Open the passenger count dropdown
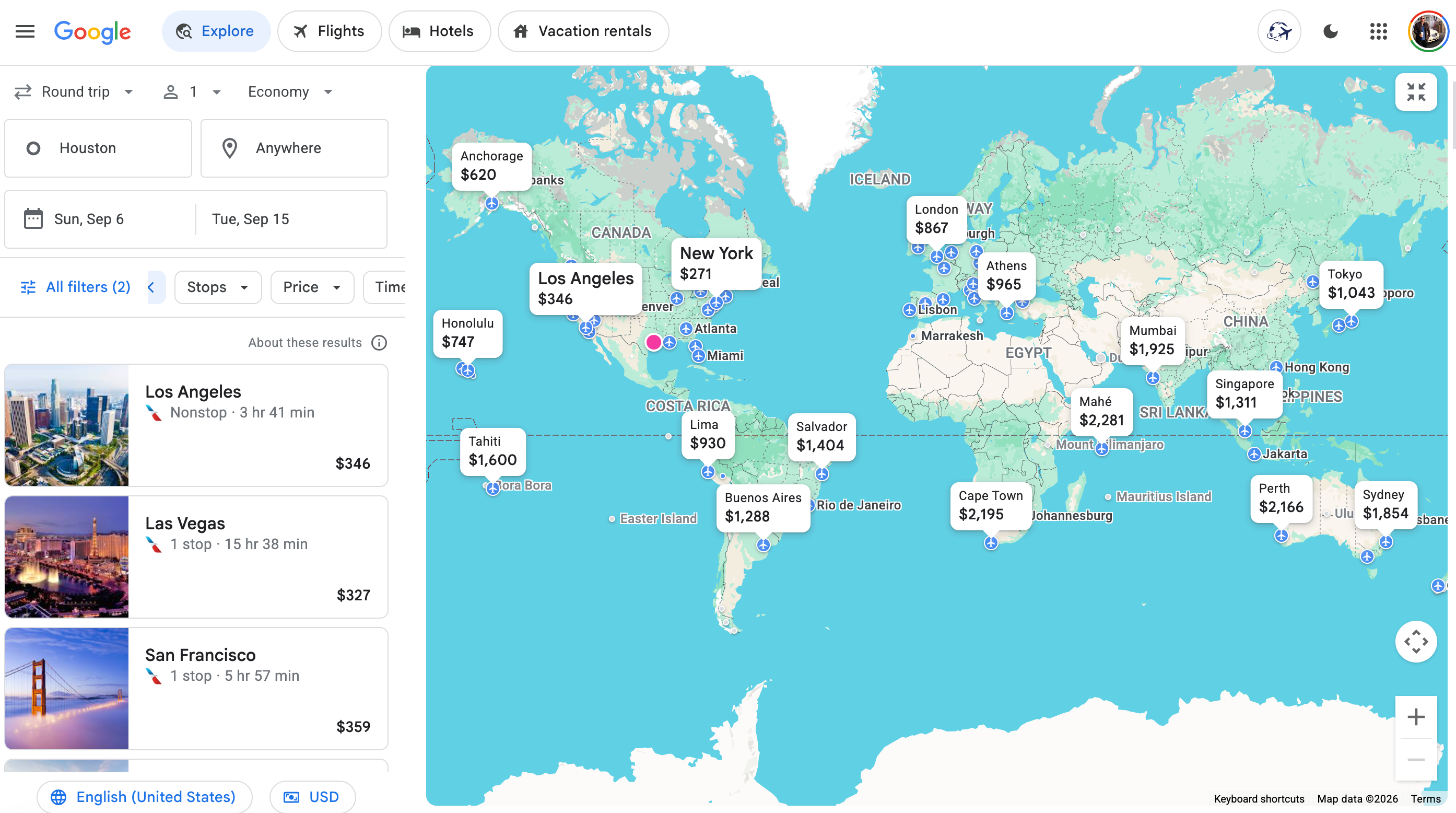 click(x=192, y=91)
